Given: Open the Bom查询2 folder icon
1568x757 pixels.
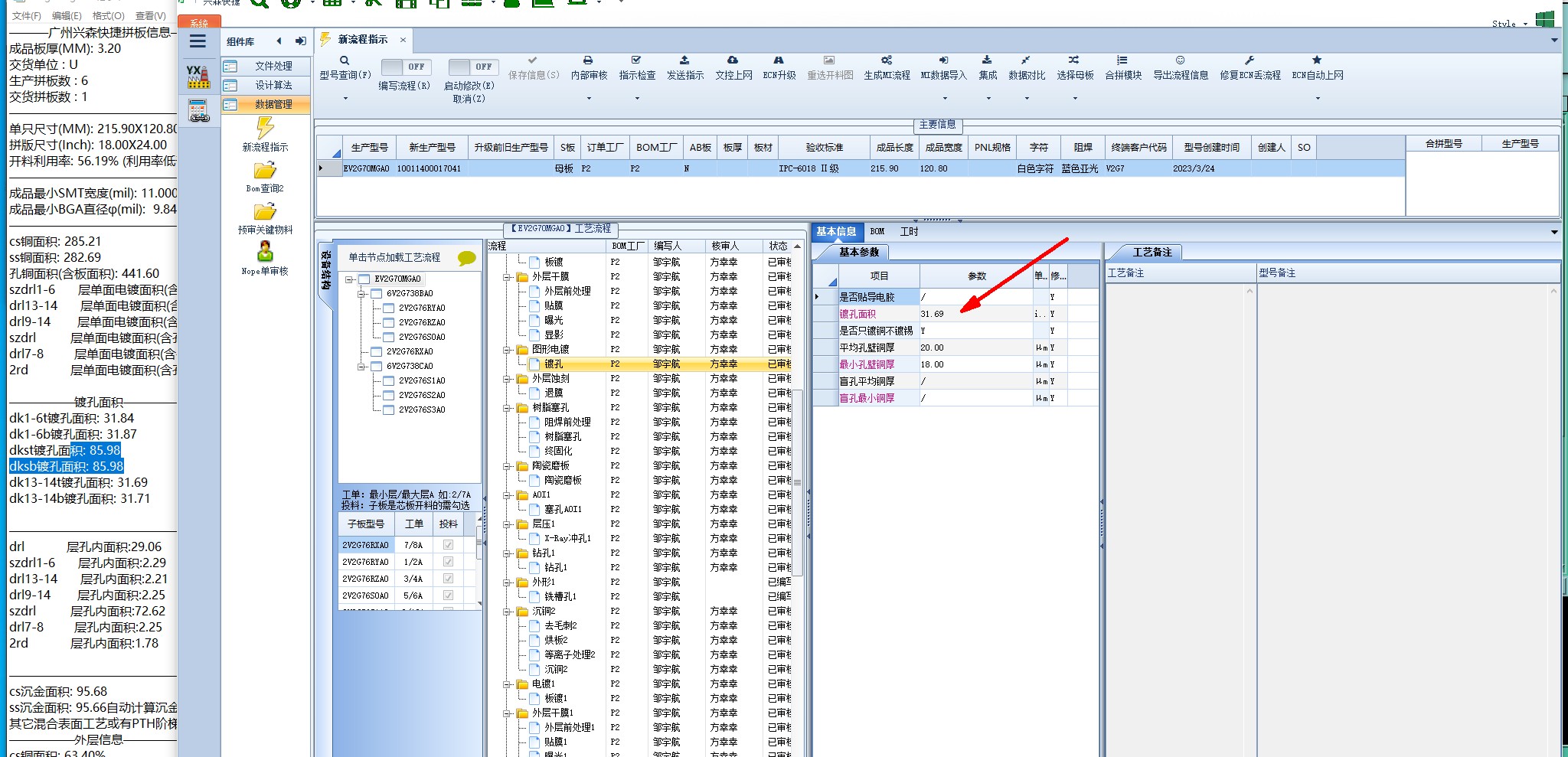Looking at the screenshot, I should 265,170.
